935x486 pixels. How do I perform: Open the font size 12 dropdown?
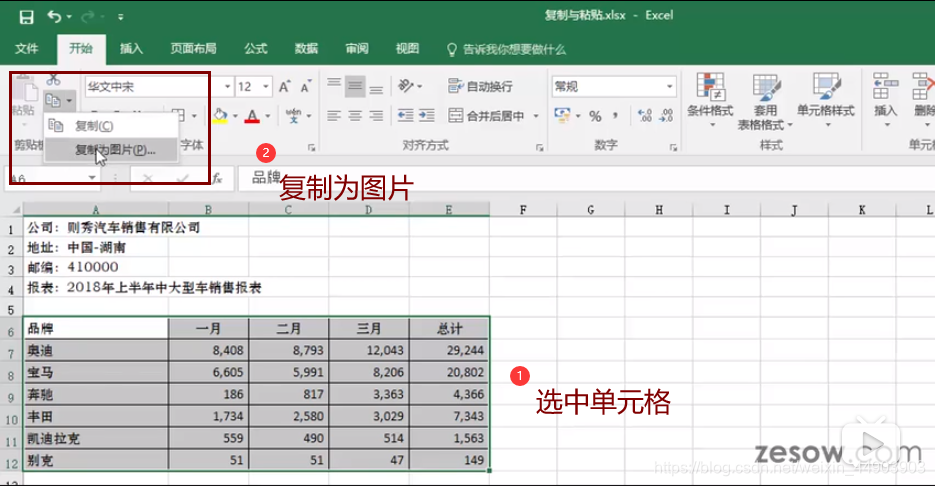click(267, 86)
